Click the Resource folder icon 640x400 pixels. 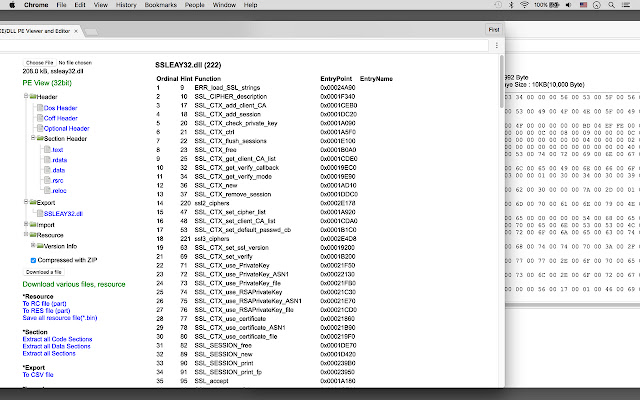[x=33, y=235]
